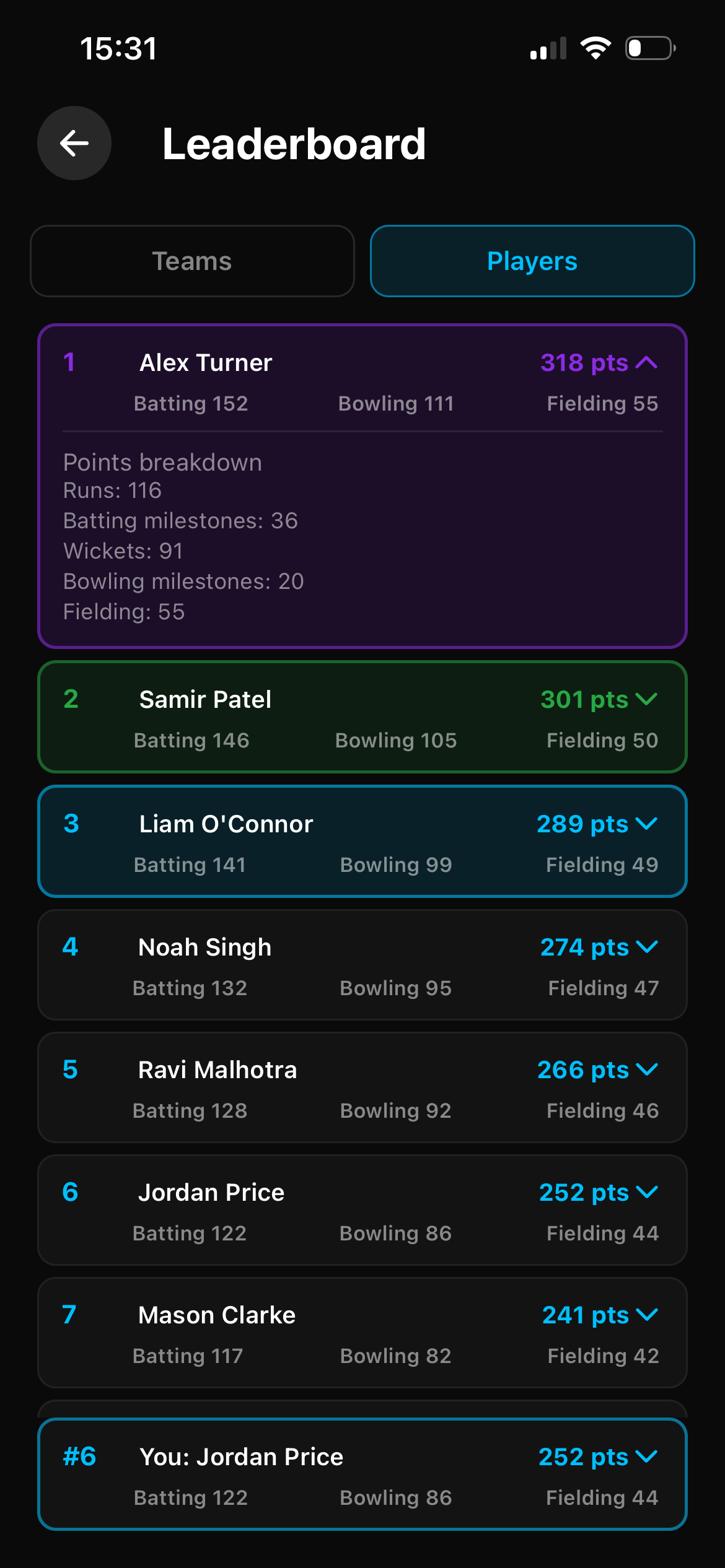Expand Mason Clarke's details chevron
725x1568 pixels.
(646, 1315)
